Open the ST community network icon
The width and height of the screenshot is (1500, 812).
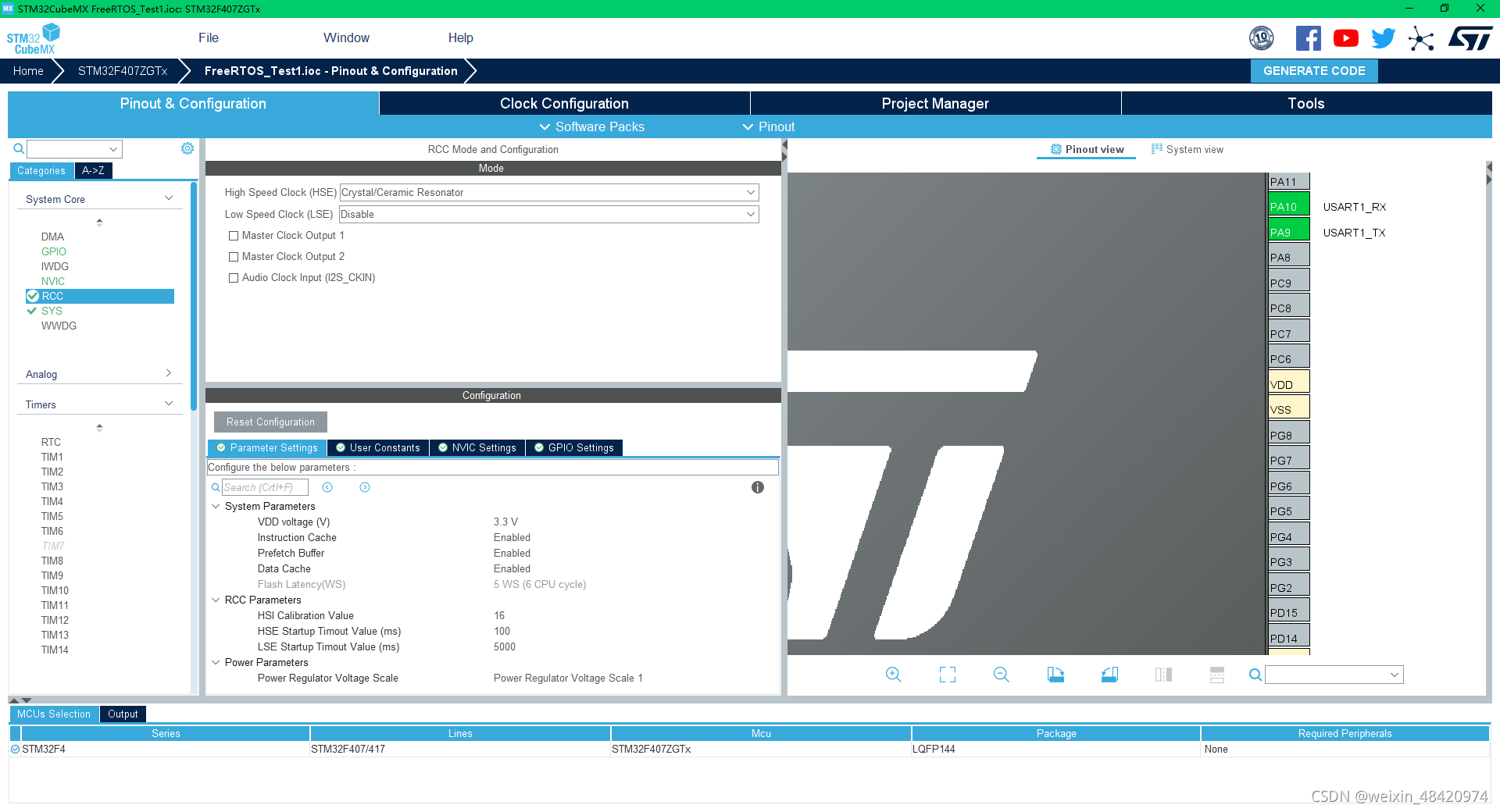point(1421,38)
